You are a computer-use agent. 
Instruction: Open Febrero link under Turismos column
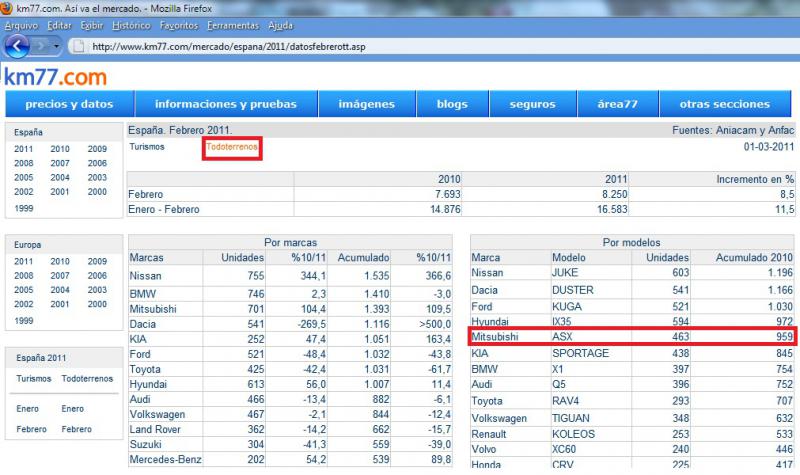click(x=31, y=429)
